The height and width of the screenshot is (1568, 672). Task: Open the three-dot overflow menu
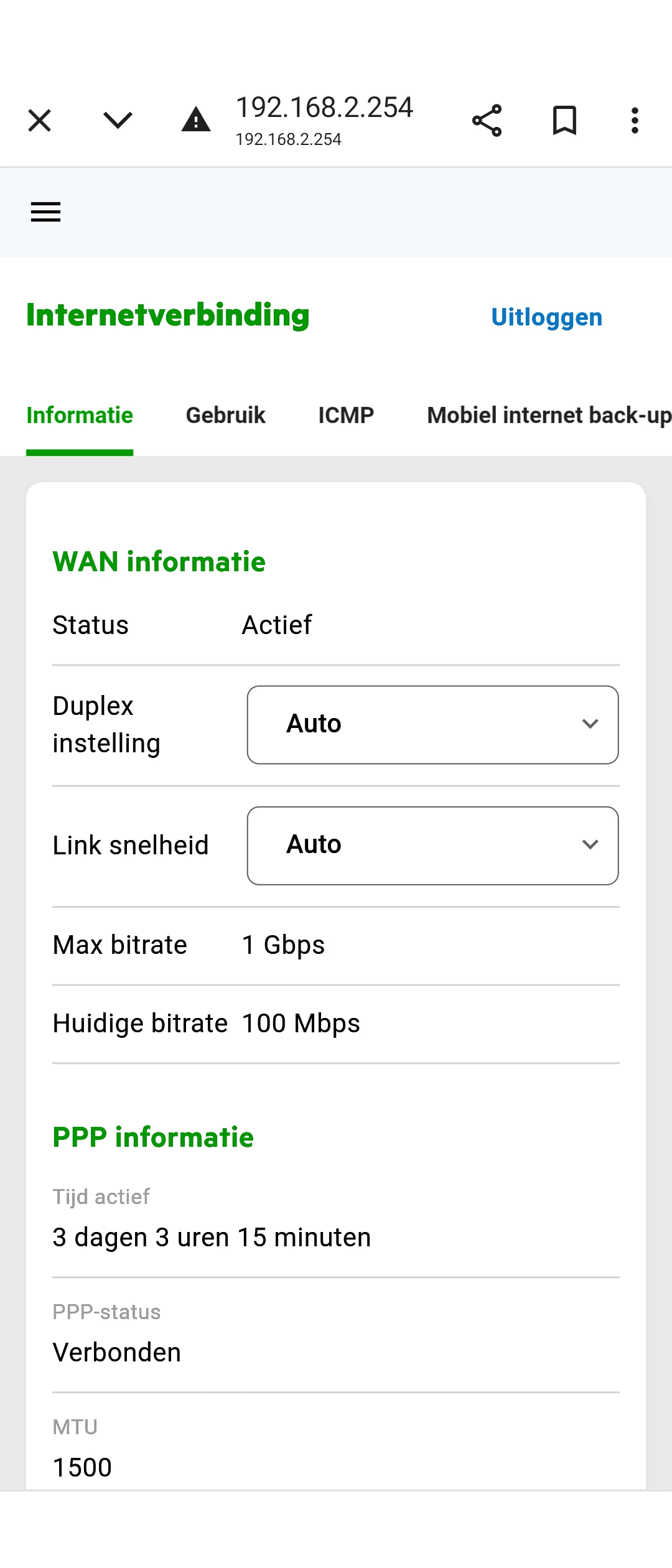(635, 121)
